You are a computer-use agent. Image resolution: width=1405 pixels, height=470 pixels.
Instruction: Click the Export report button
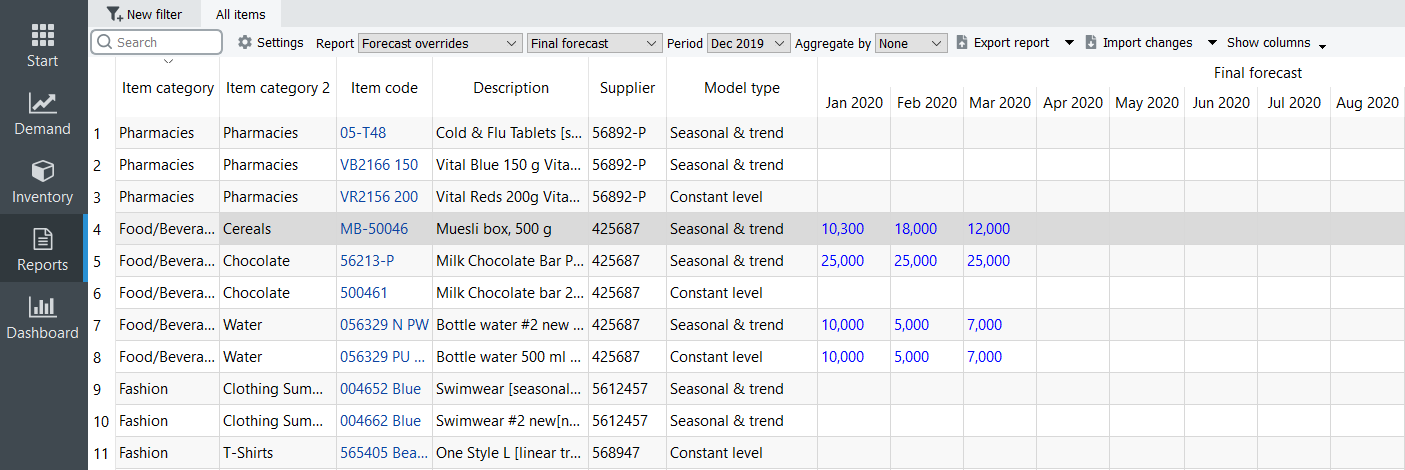tap(1003, 43)
